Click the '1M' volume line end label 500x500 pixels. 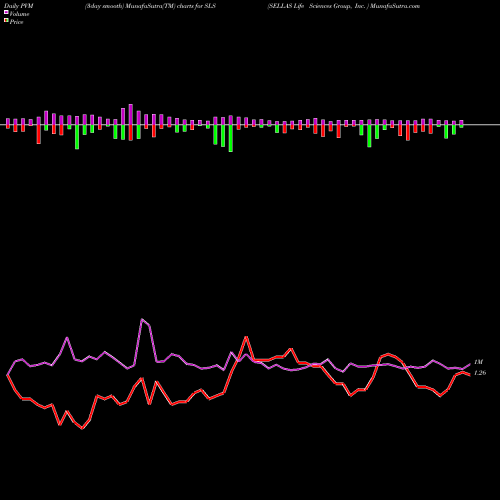(x=478, y=362)
